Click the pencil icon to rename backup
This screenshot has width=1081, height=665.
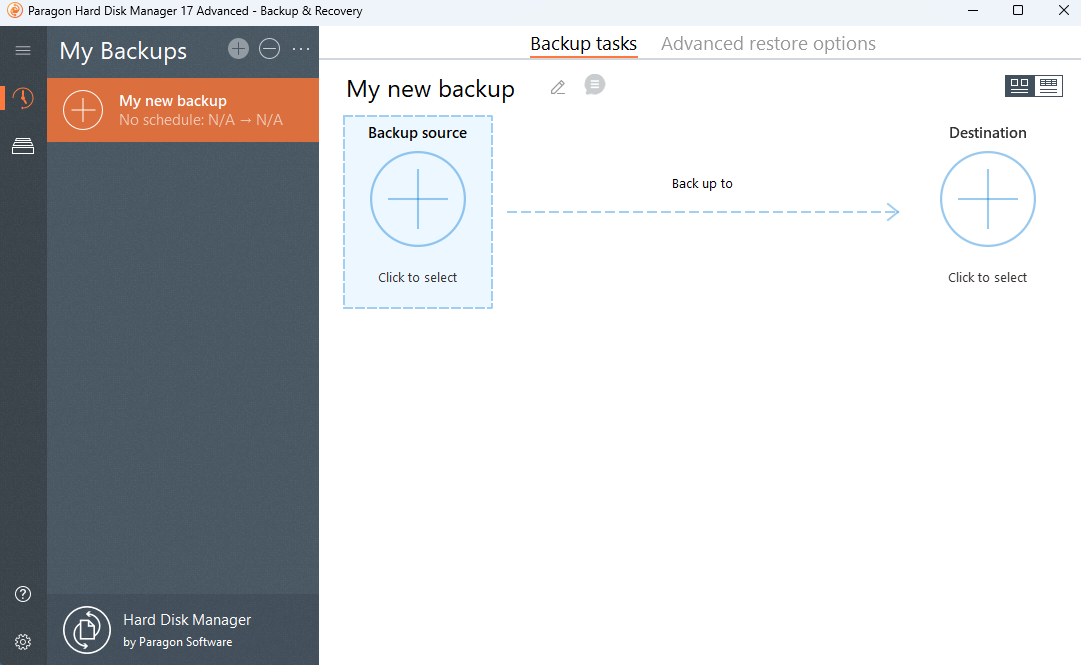(558, 88)
